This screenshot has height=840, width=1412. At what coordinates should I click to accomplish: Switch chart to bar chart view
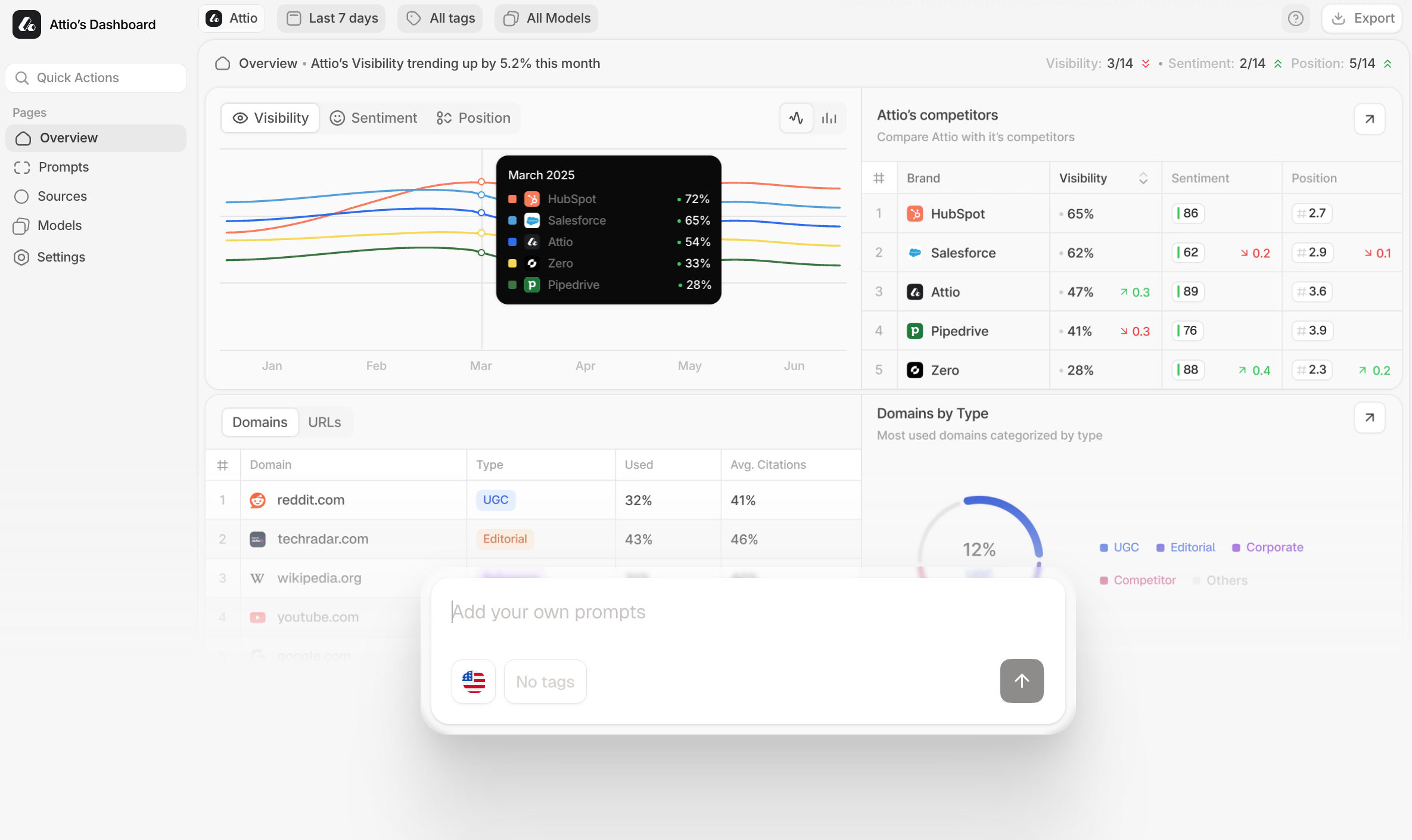point(829,117)
